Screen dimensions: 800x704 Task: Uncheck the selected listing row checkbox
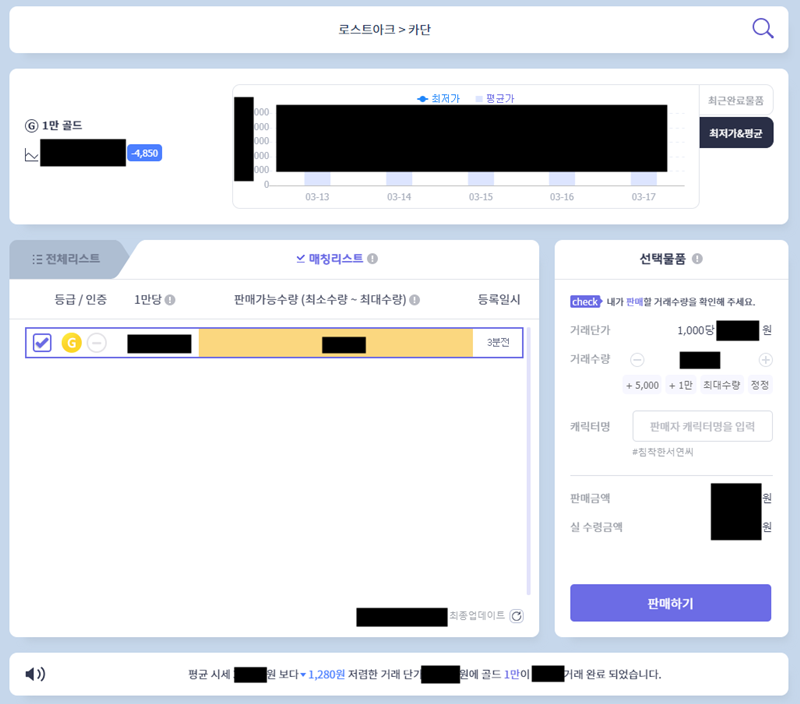(42, 343)
